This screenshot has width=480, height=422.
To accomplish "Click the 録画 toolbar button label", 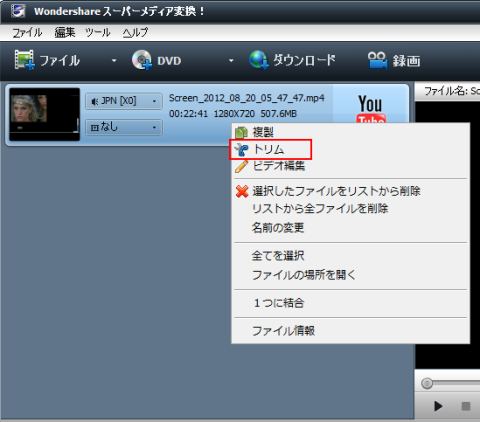I will coord(407,61).
